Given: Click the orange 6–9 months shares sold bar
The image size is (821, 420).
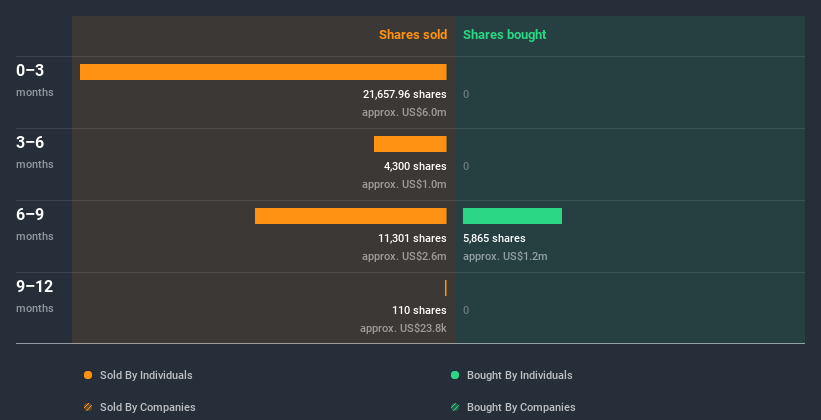Looking at the screenshot, I should 351,216.
